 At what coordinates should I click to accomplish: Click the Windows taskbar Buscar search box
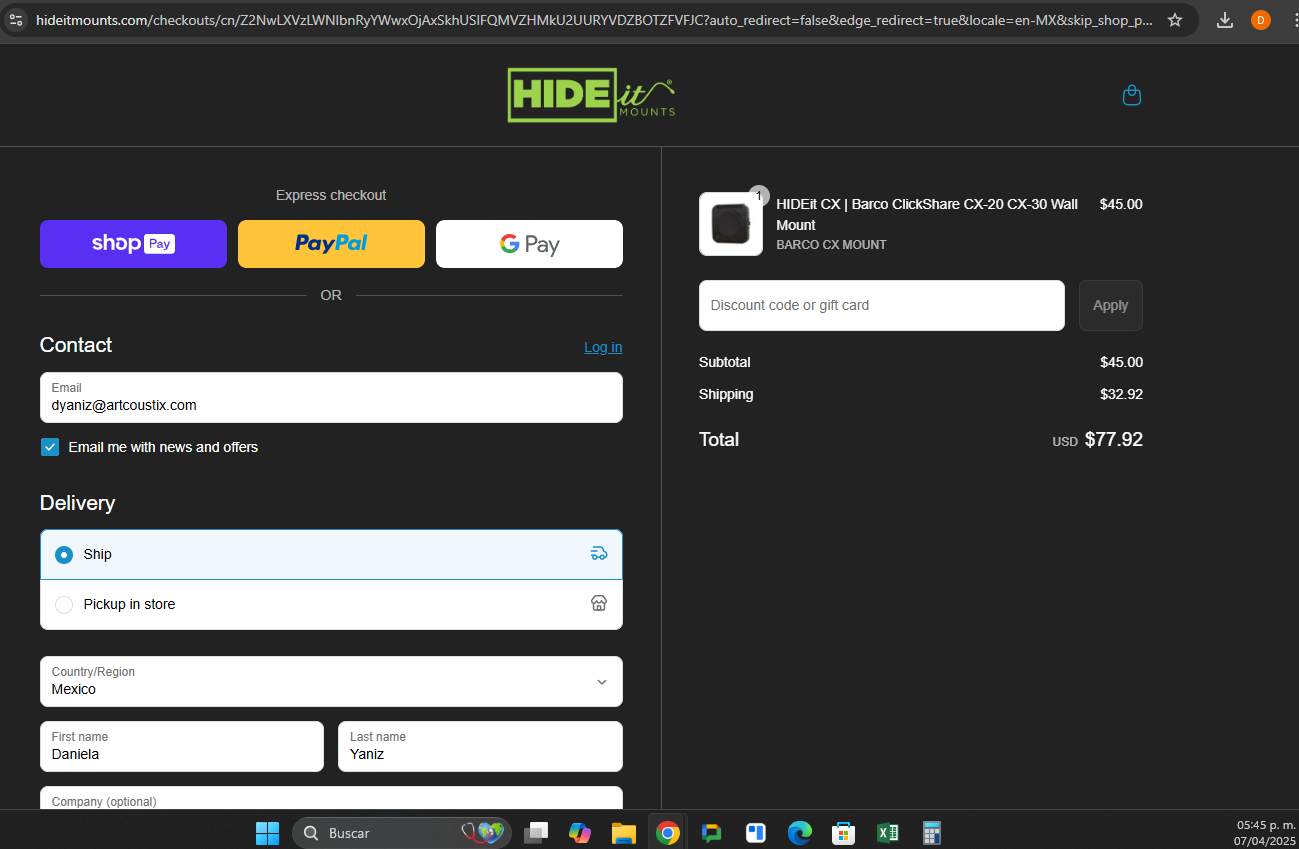[401, 833]
